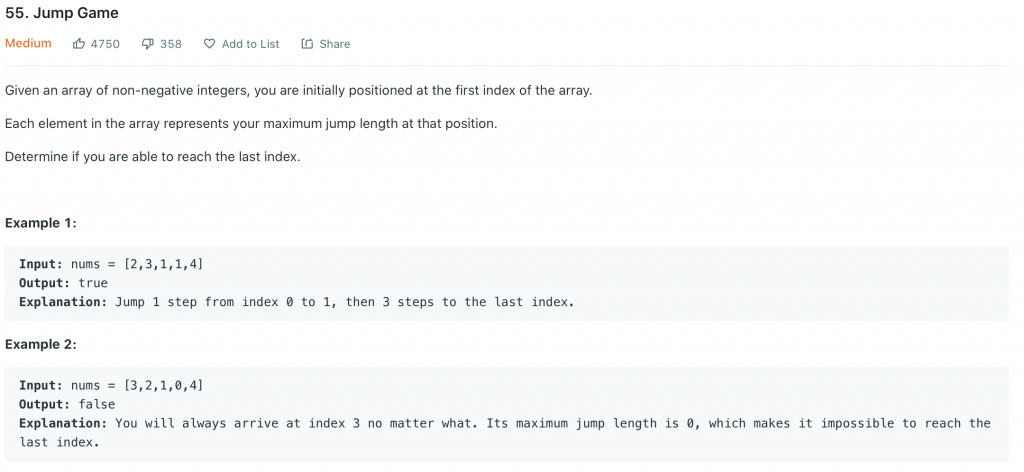
Task: Click the Medium difficulty label
Action: click(x=28, y=44)
